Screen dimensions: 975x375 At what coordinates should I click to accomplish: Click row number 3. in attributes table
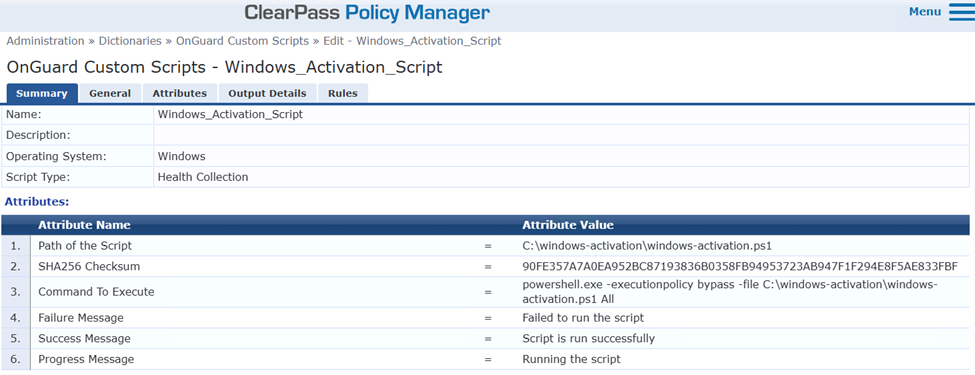pos(15,292)
